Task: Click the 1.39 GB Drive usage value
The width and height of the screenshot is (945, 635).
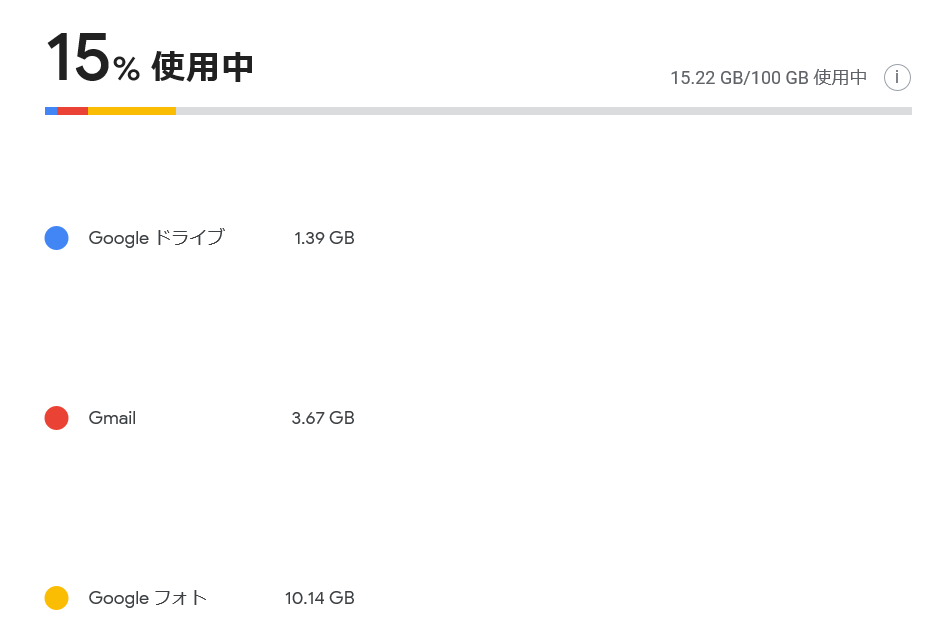Action: coord(324,238)
